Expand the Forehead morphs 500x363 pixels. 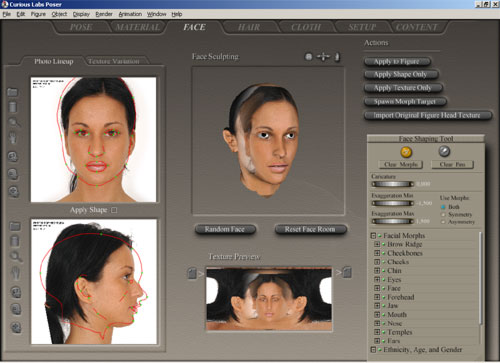point(377,297)
